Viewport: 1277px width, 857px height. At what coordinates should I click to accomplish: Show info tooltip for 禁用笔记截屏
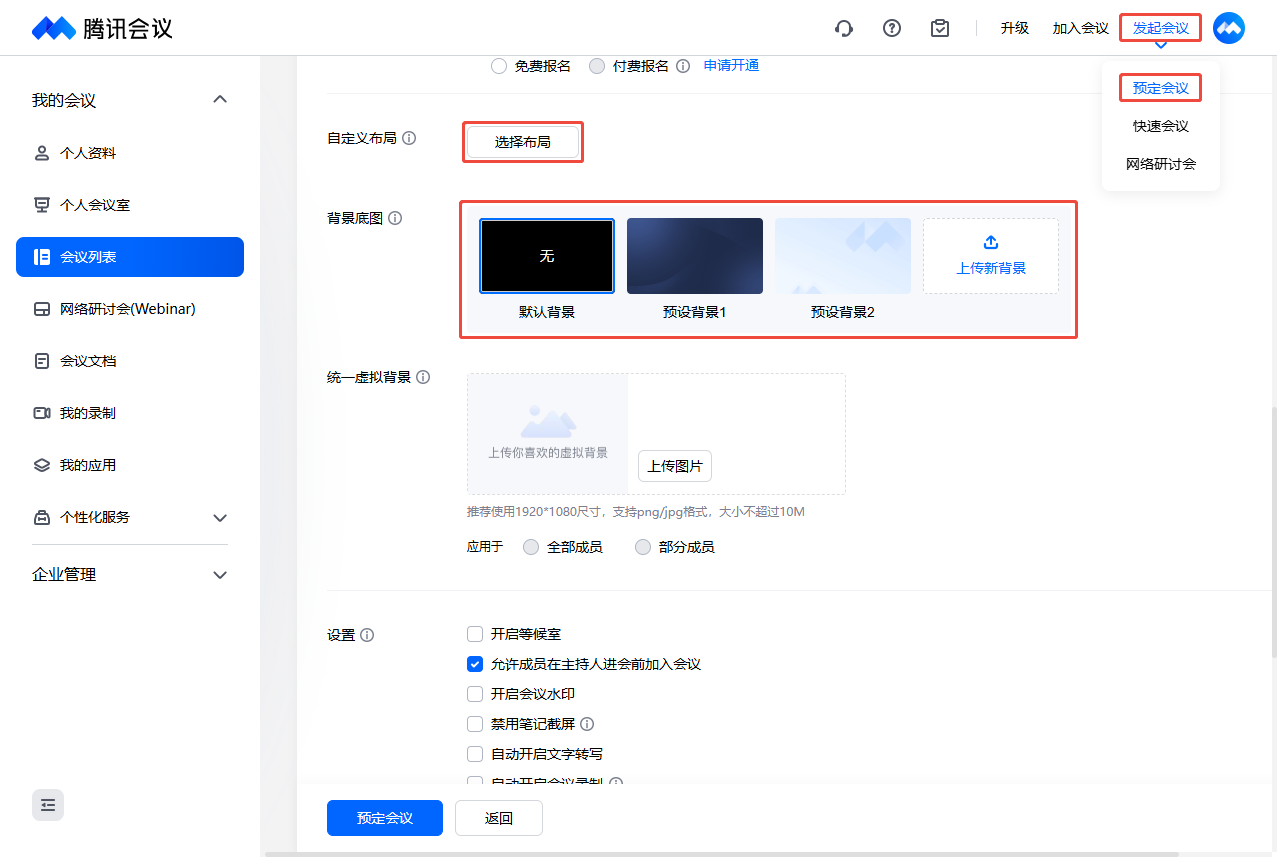(x=587, y=724)
